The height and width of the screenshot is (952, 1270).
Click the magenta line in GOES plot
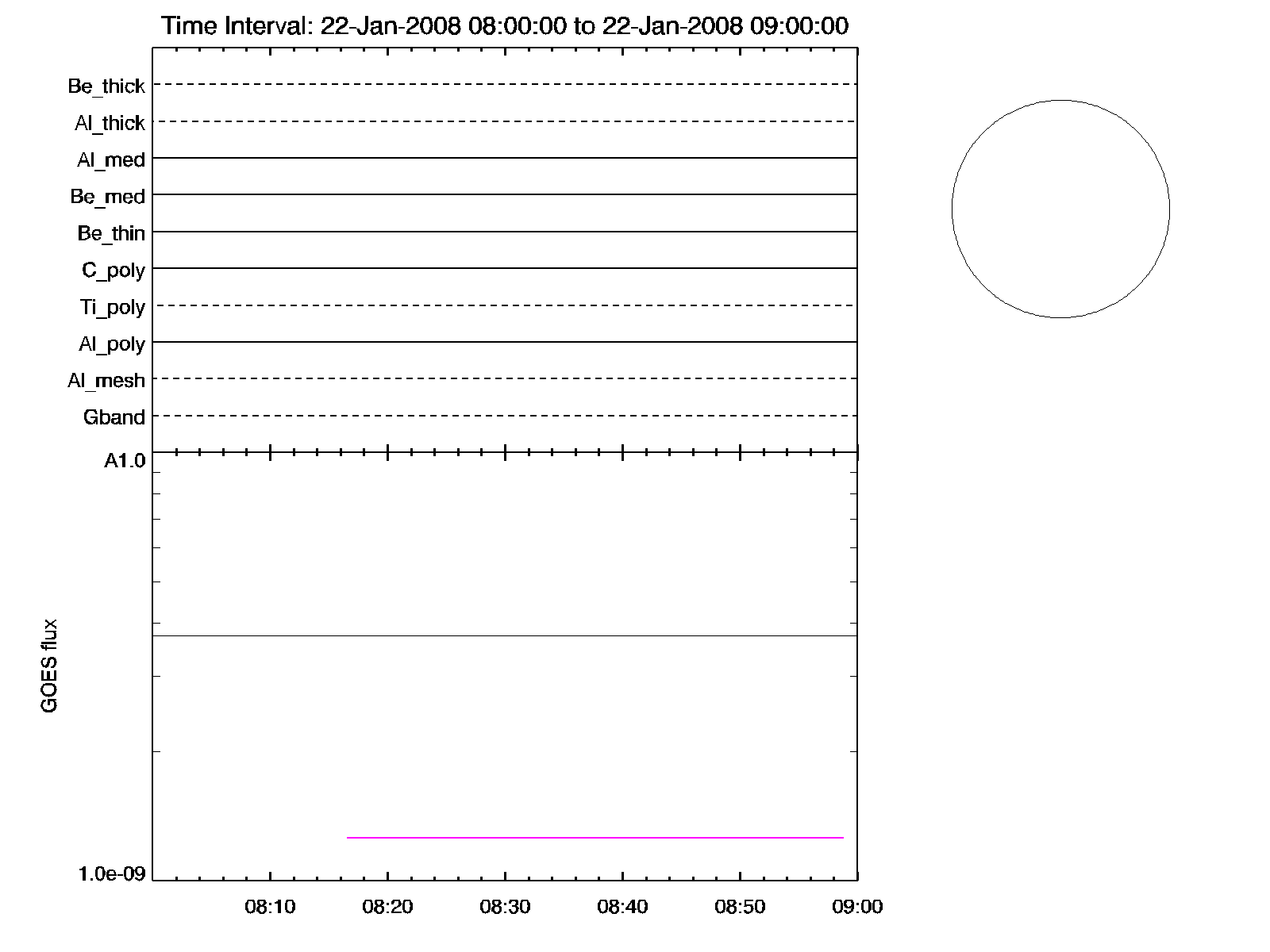[595, 838]
